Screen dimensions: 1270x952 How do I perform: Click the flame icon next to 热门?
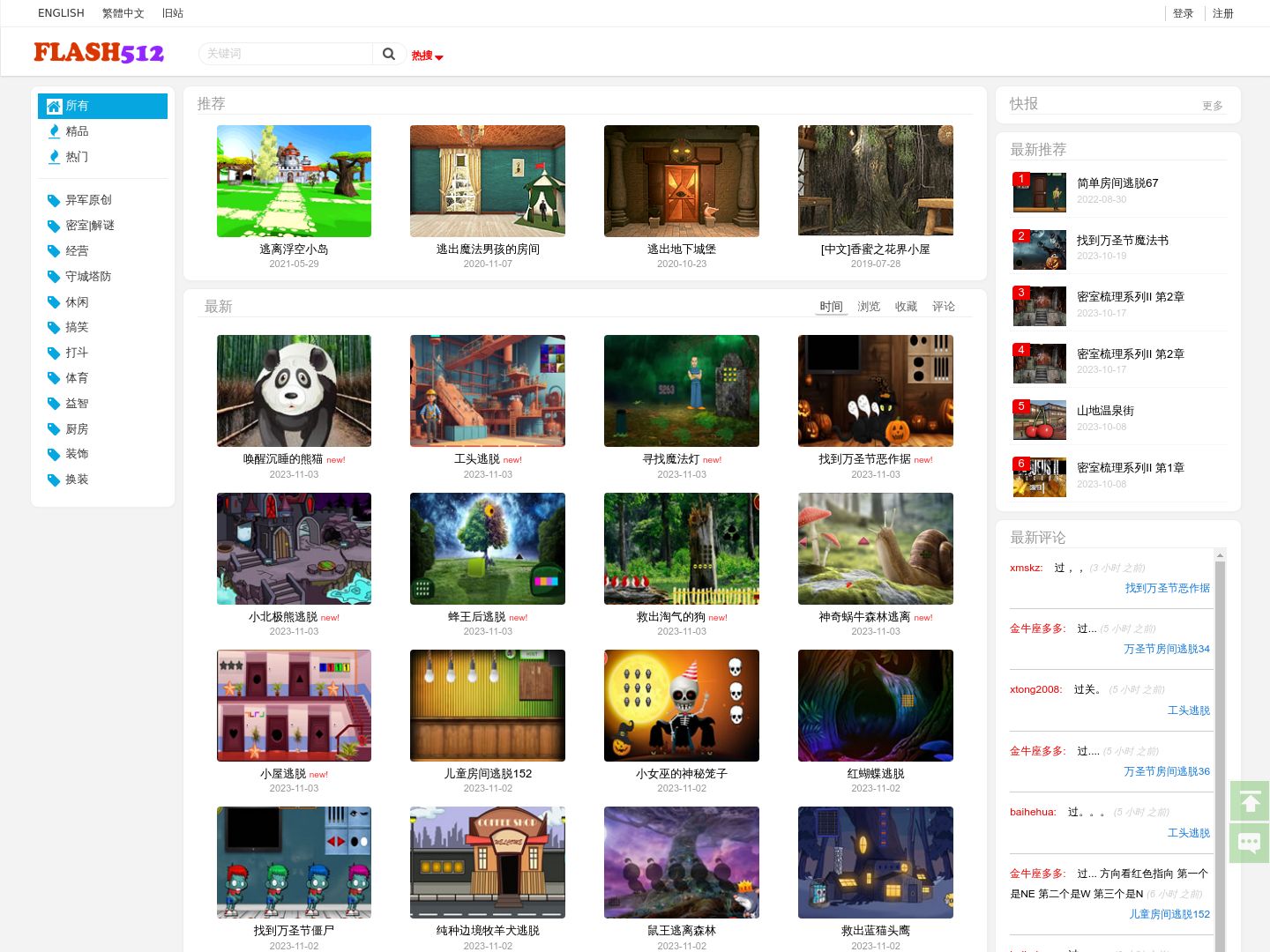(54, 157)
